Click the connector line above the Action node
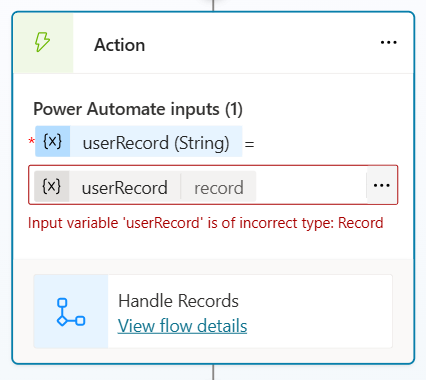 (213, 5)
